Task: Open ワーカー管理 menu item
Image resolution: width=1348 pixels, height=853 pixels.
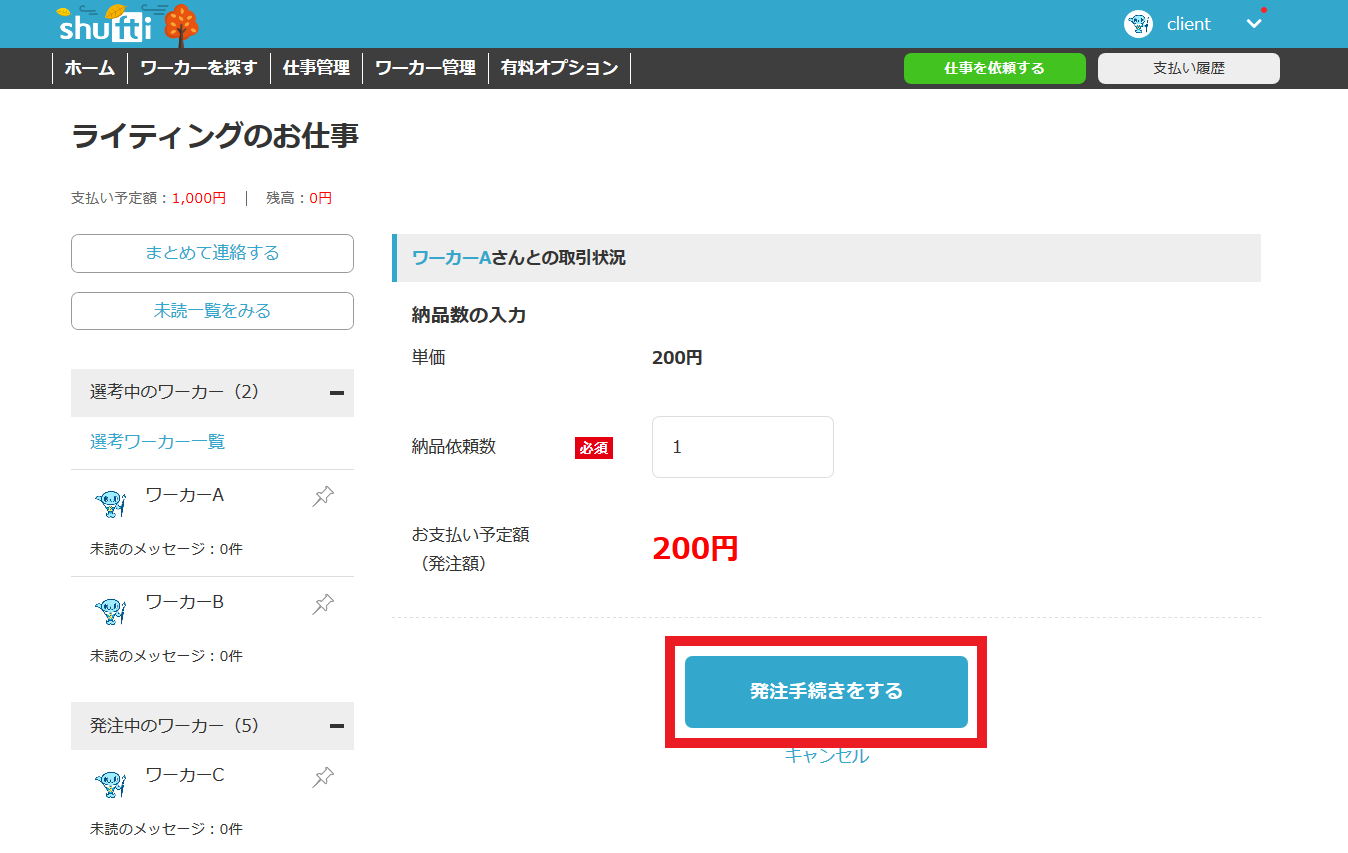Action: (425, 68)
